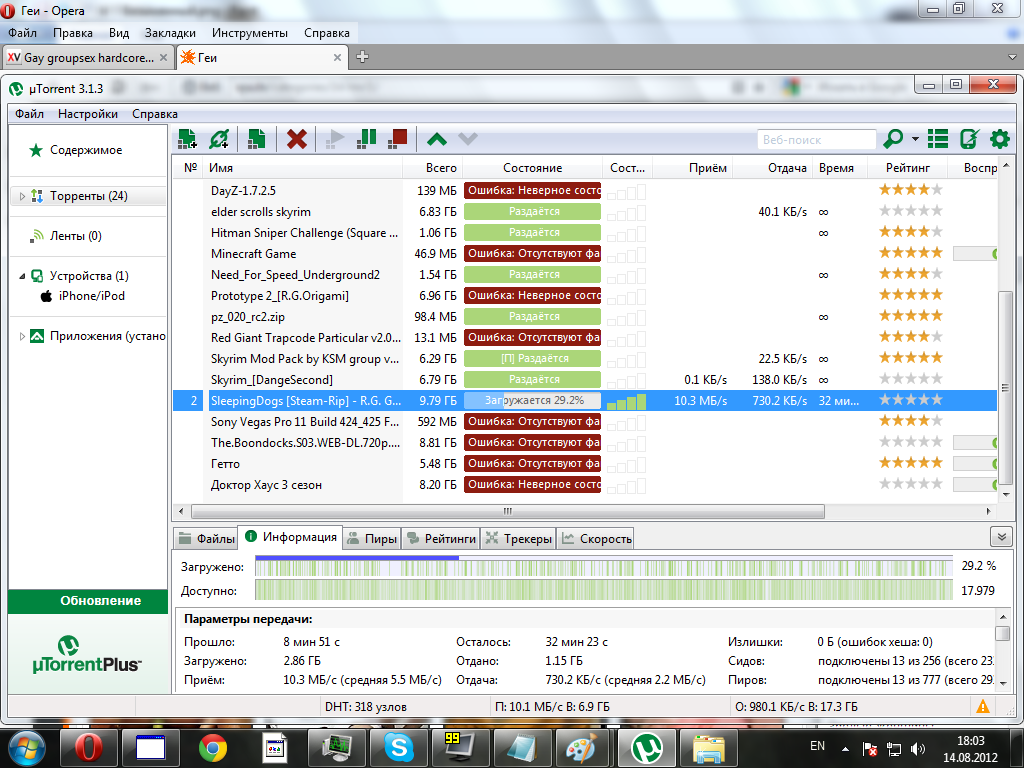This screenshot has width=1024, height=768.
Task: Click the volume speaker icon in the tray
Action: [x=918, y=749]
